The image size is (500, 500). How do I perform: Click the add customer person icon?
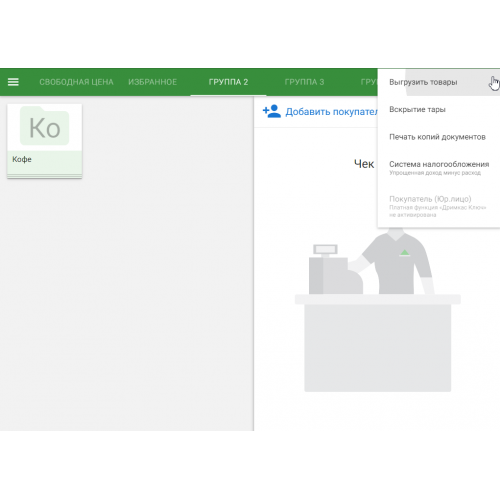(272, 111)
